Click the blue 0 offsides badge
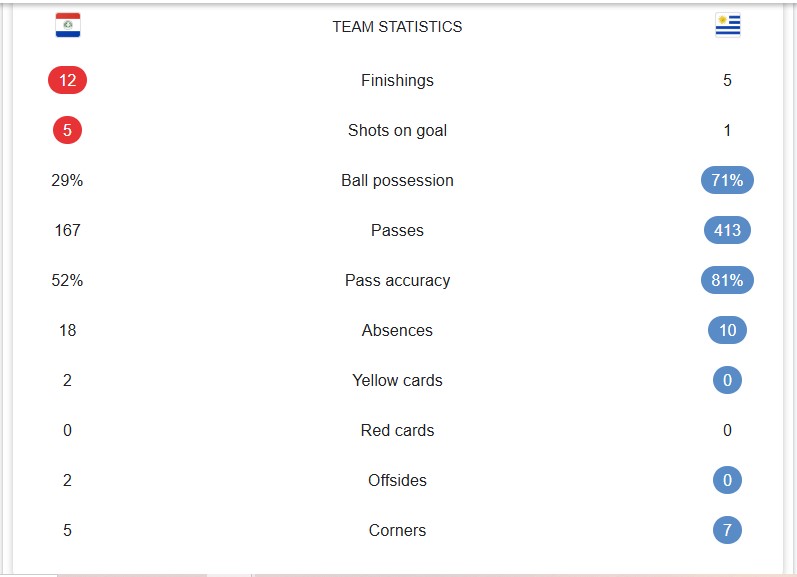Viewport: 797px width, 577px height. point(727,480)
